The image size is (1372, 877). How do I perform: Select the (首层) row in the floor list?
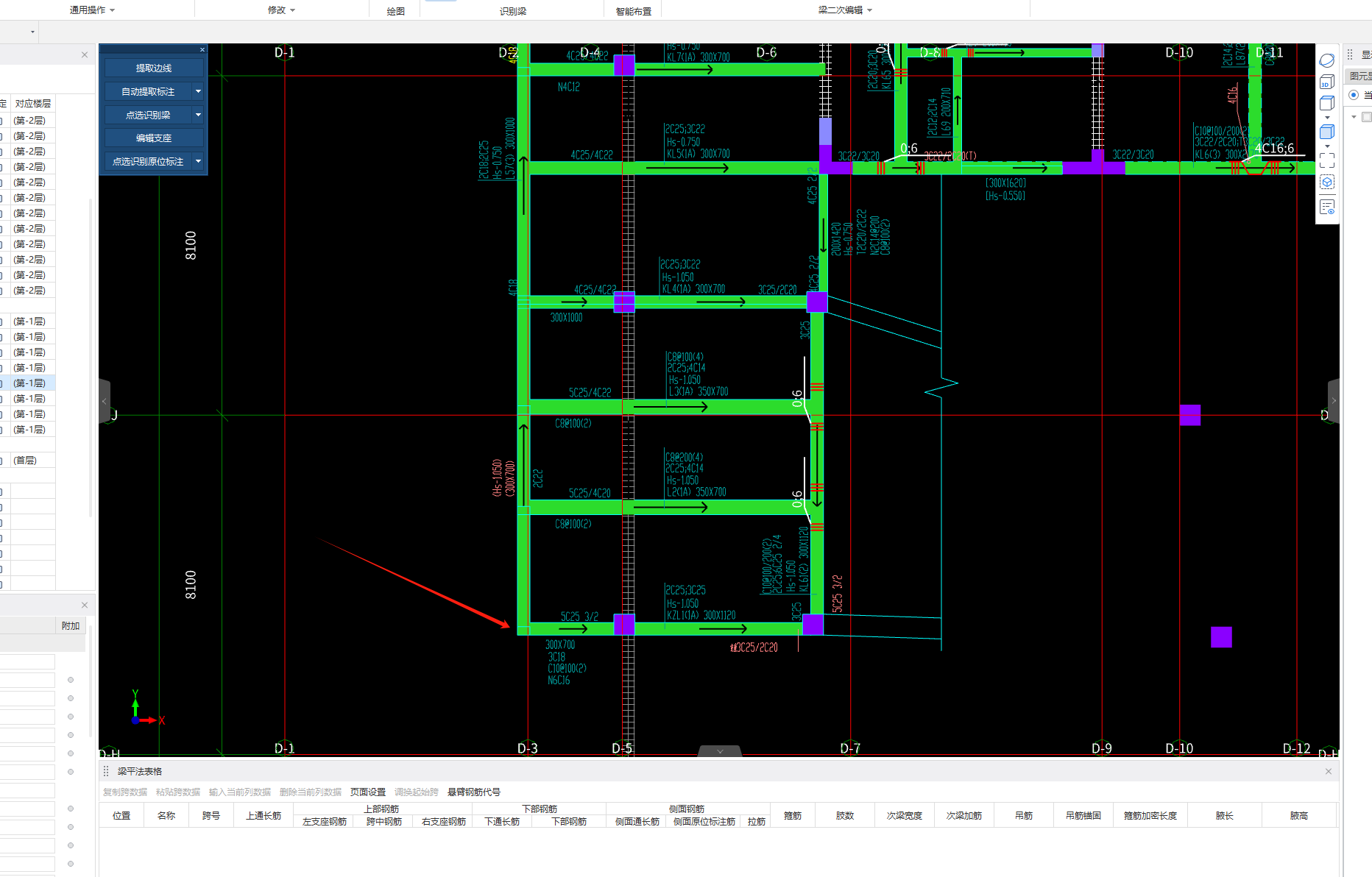tap(27, 460)
